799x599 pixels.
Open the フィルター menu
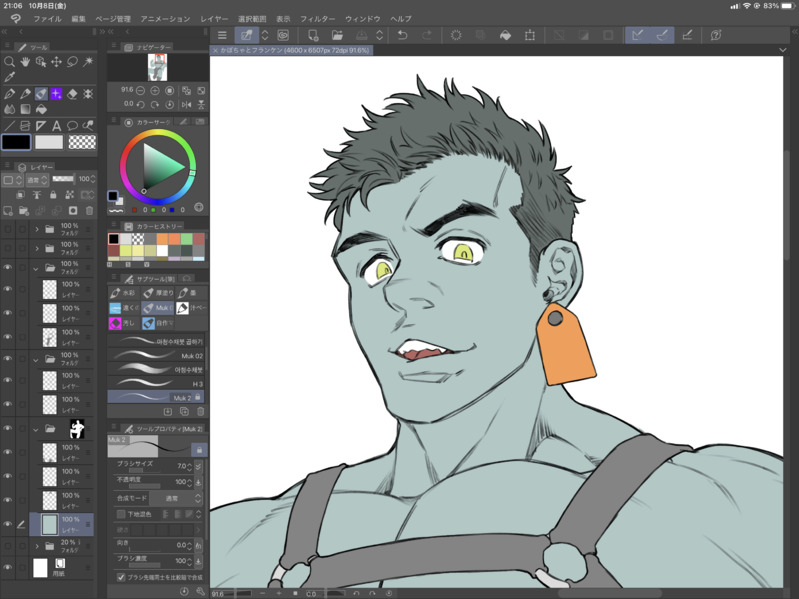(318, 19)
